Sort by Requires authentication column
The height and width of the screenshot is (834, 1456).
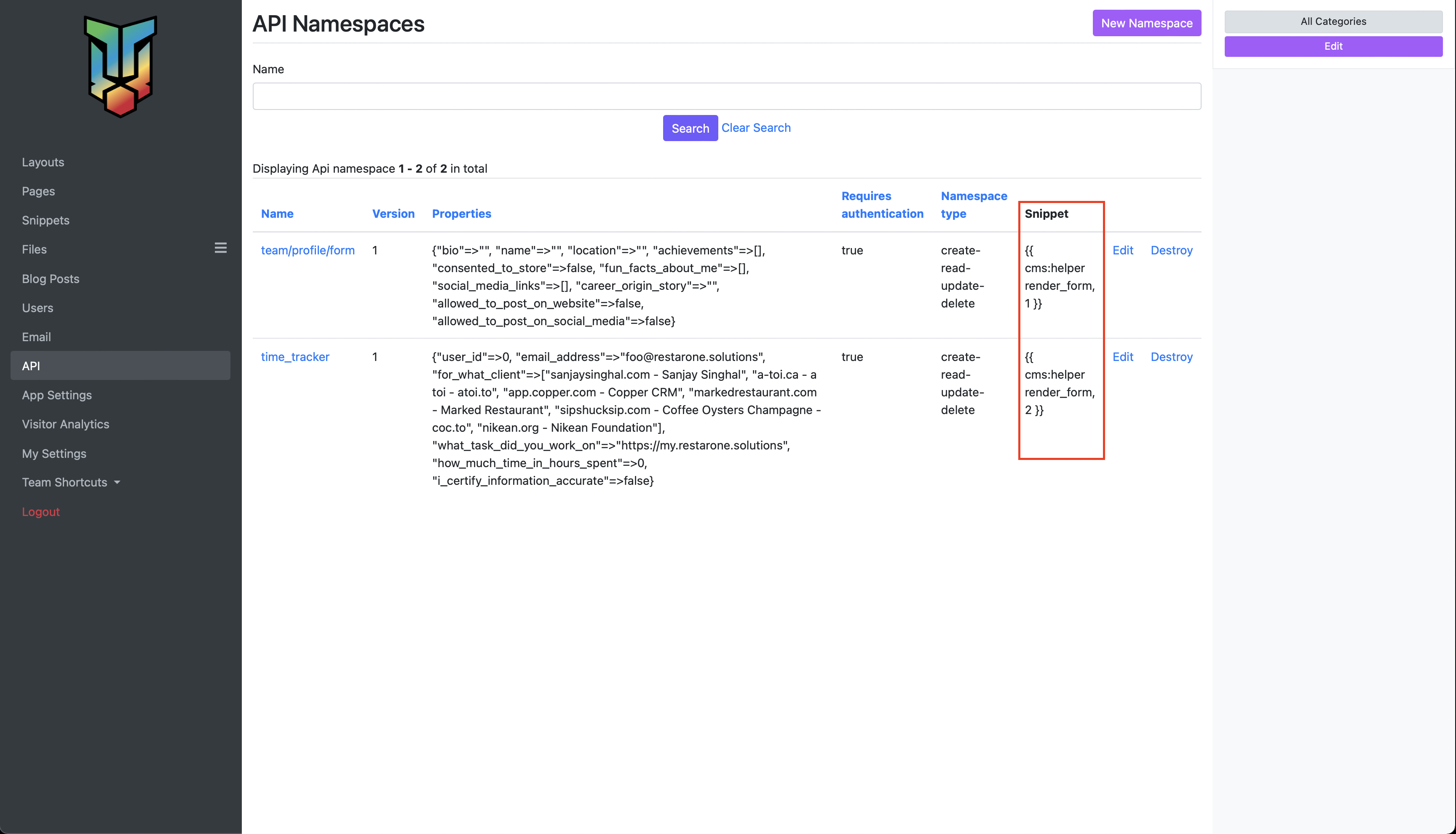[882, 204]
